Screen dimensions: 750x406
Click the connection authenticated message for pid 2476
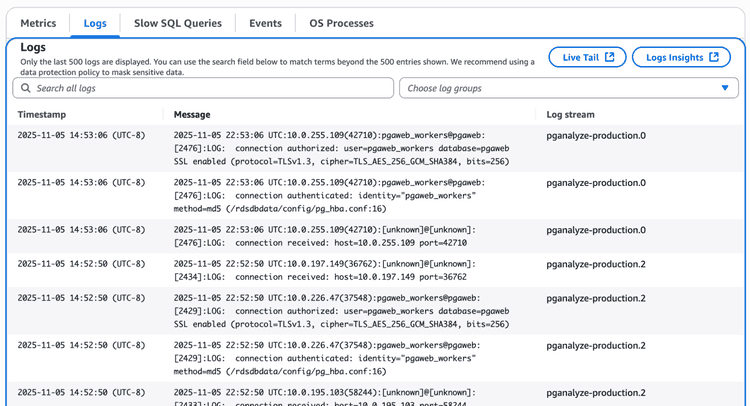(330, 196)
